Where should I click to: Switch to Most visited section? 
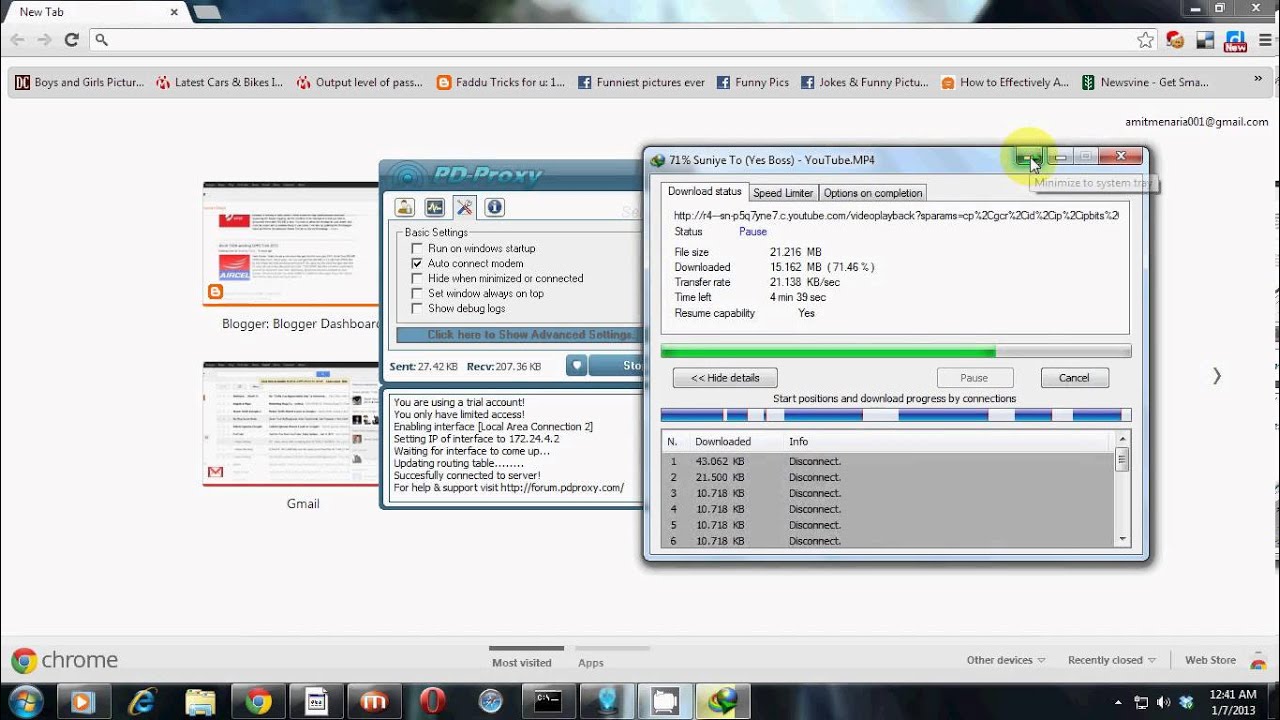coord(521,662)
